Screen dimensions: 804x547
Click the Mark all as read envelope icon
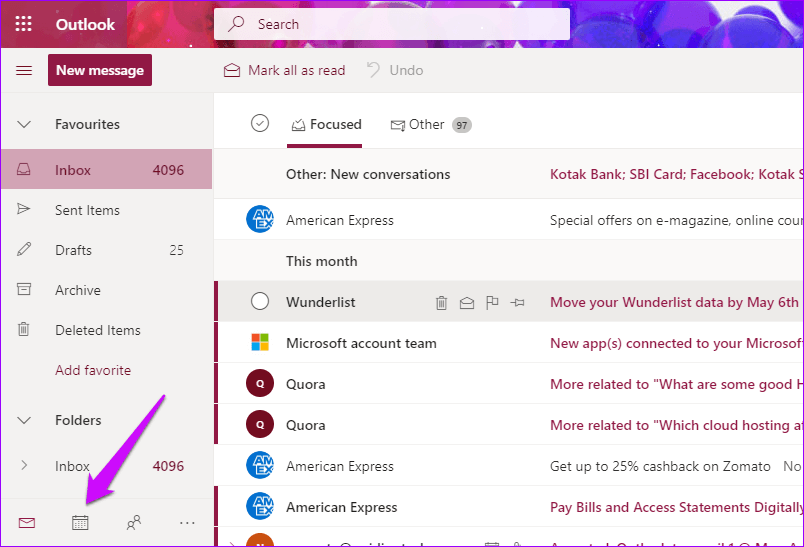[232, 70]
